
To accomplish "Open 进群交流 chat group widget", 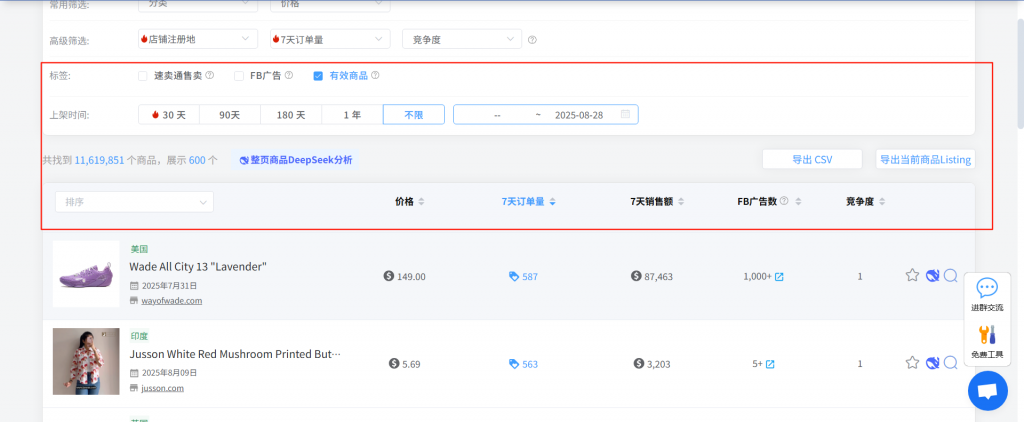I will 987,295.
